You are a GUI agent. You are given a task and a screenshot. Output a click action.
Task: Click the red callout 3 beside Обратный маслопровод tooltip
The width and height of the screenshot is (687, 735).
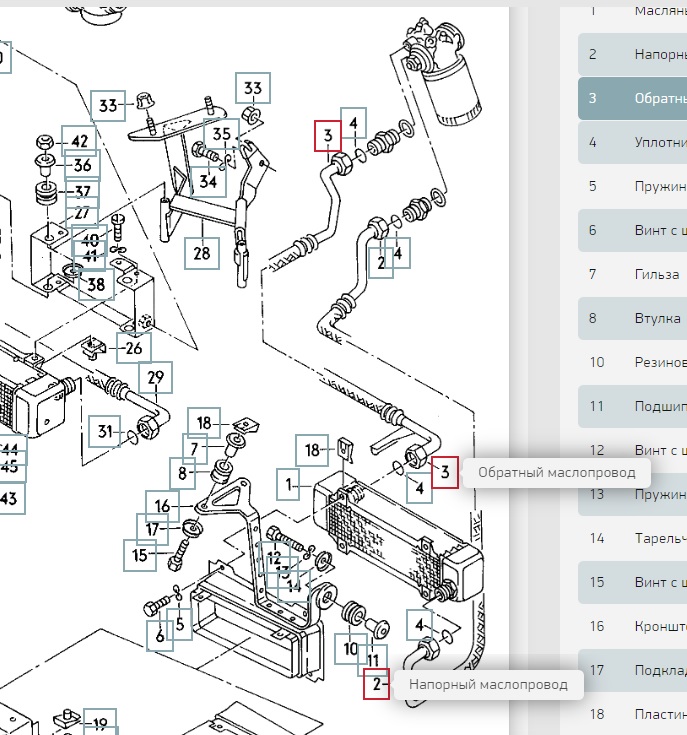point(445,470)
